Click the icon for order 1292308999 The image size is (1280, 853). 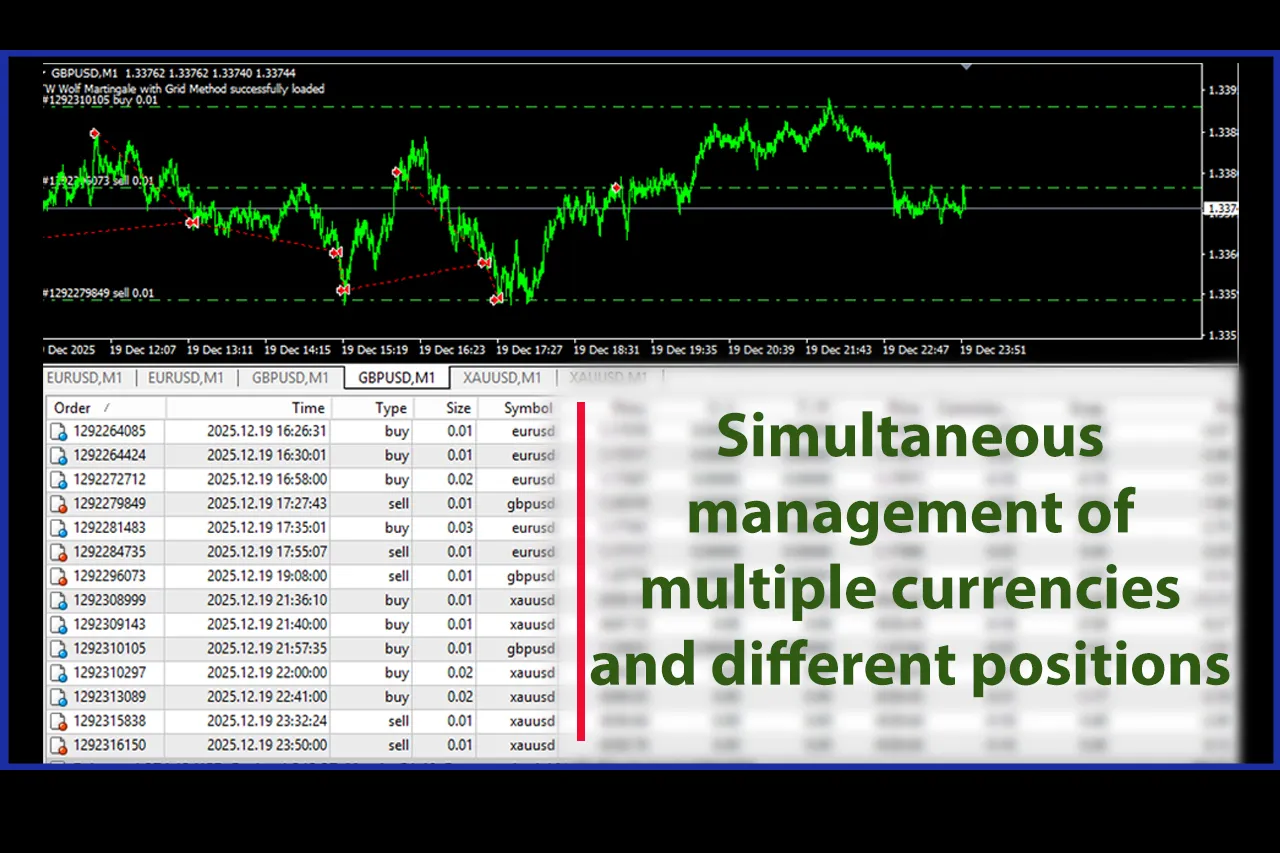point(59,601)
